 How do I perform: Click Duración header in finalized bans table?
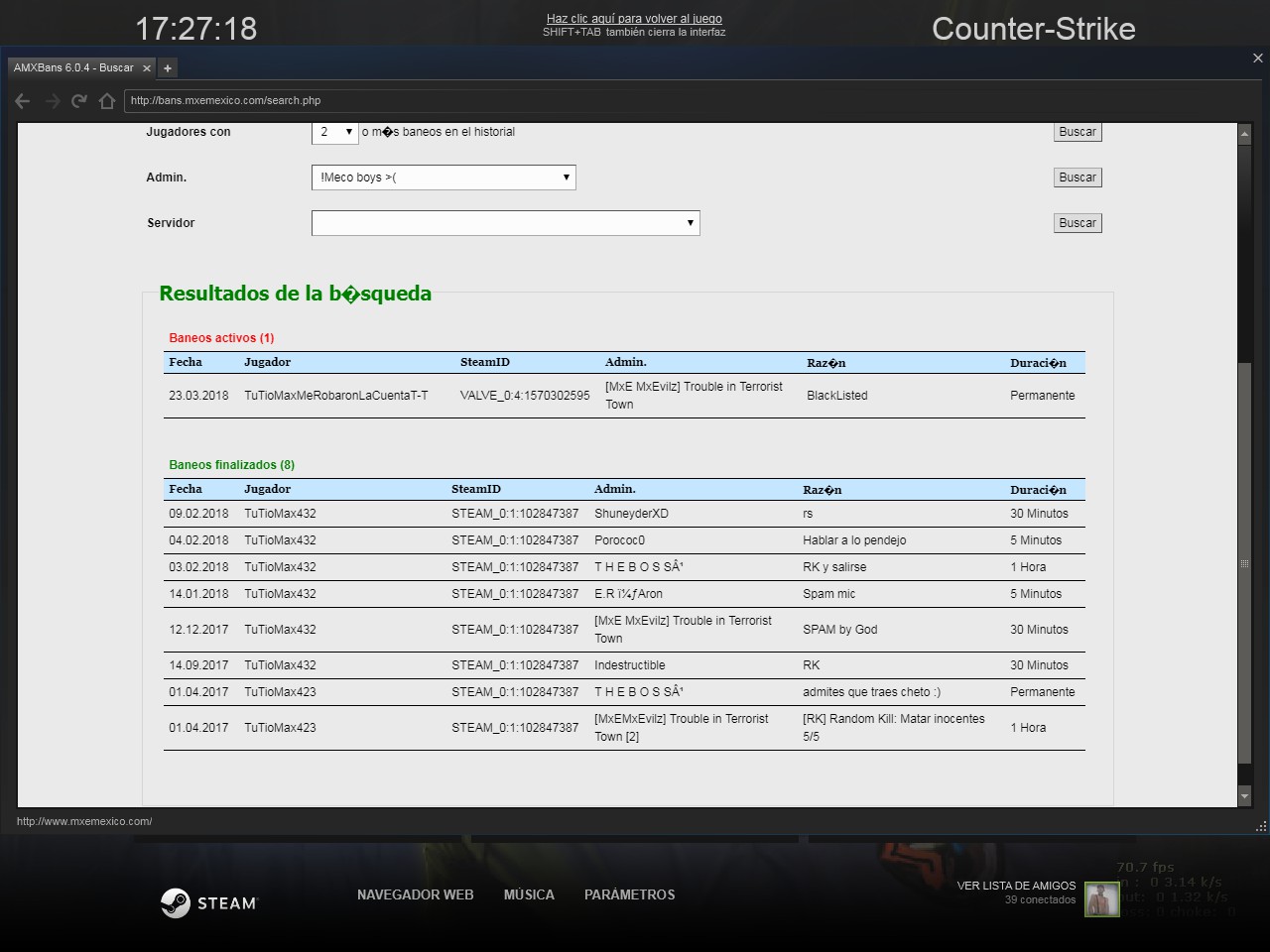click(x=1038, y=490)
